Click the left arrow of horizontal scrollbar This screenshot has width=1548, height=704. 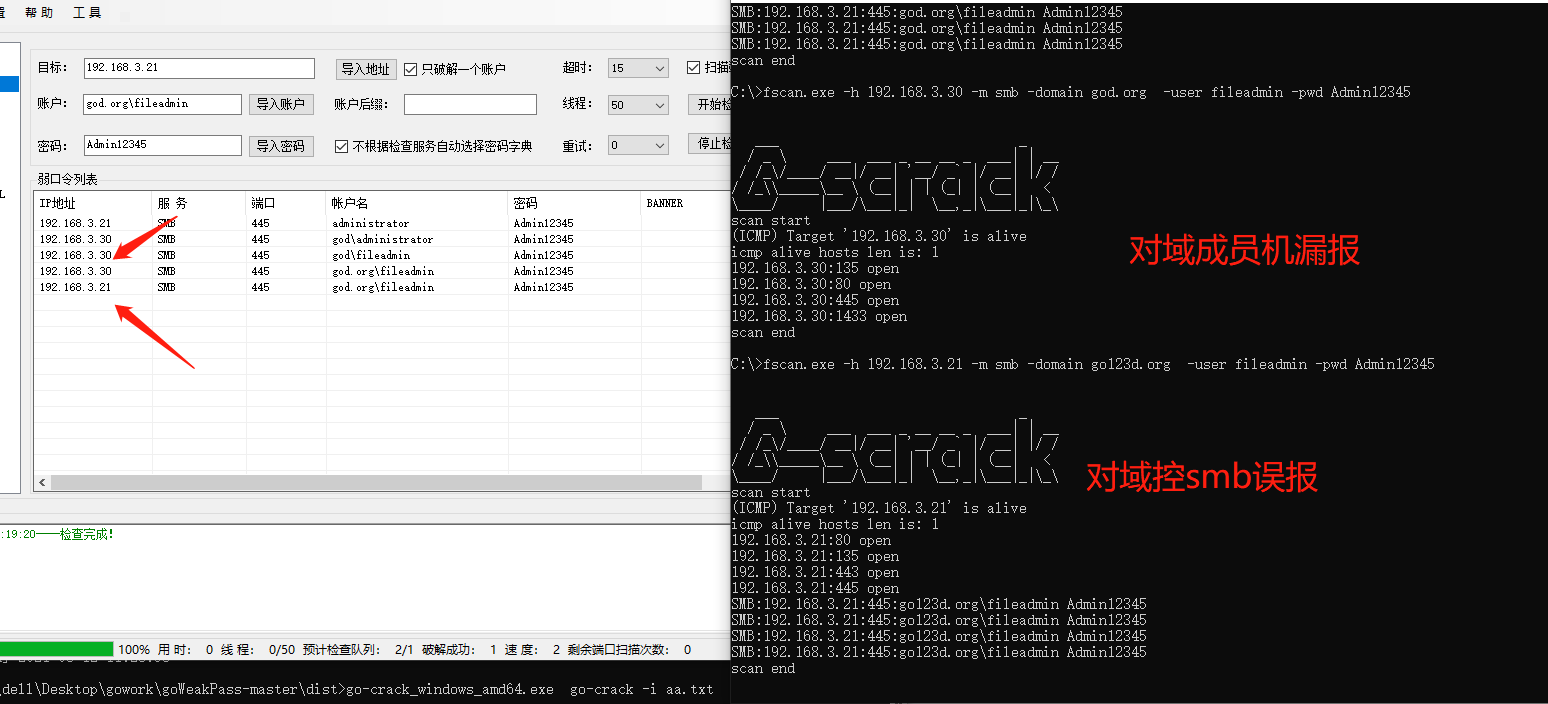[42, 483]
